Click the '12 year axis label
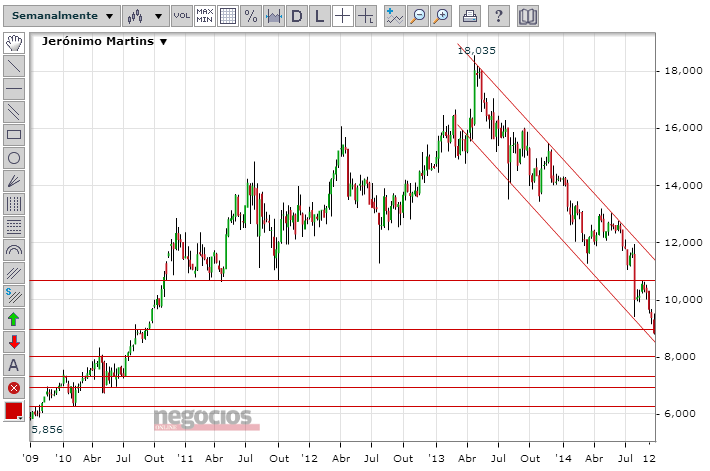The image size is (710, 471). point(309,458)
